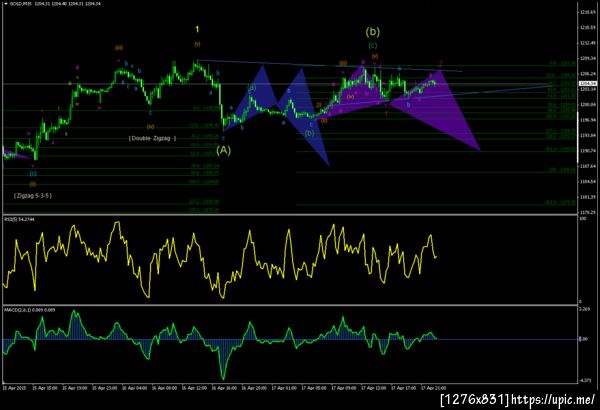Image resolution: width=600 pixels, height=410 pixels.
Task: Click the "15 Apr 19:00" time axis label
Action: pos(74,388)
